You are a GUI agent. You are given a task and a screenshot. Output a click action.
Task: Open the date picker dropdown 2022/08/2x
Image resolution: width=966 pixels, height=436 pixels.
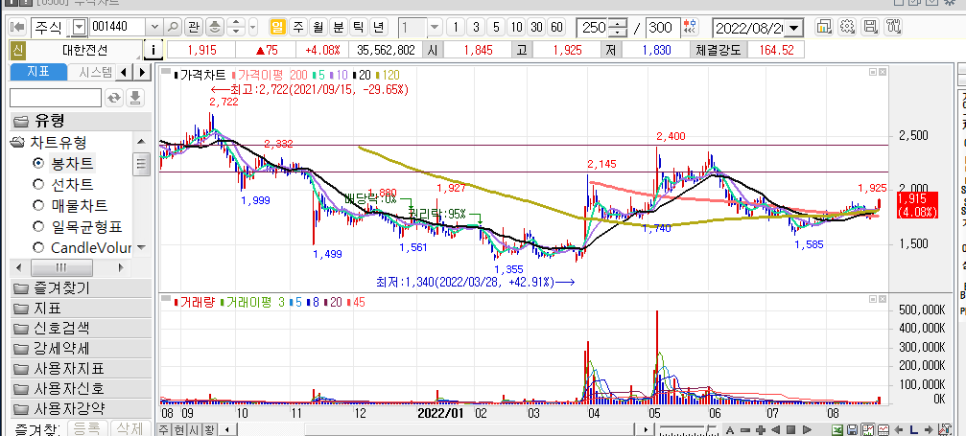[795, 28]
